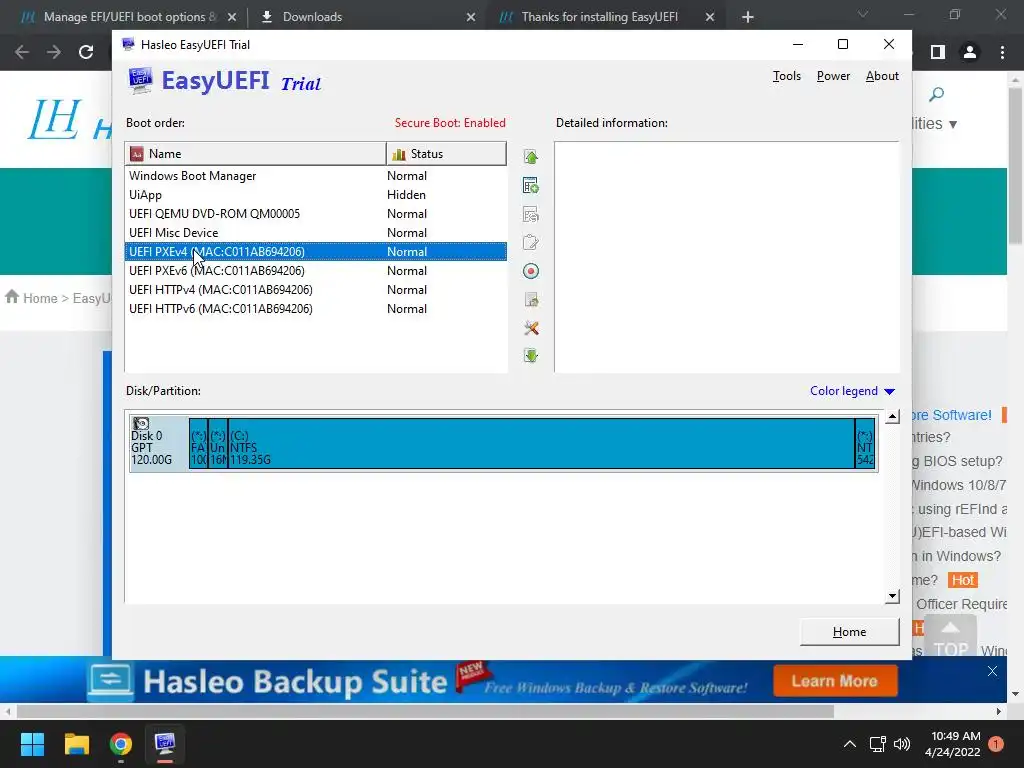This screenshot has width=1024, height=768.
Task: Show hidden system tray icons
Action: point(849,744)
